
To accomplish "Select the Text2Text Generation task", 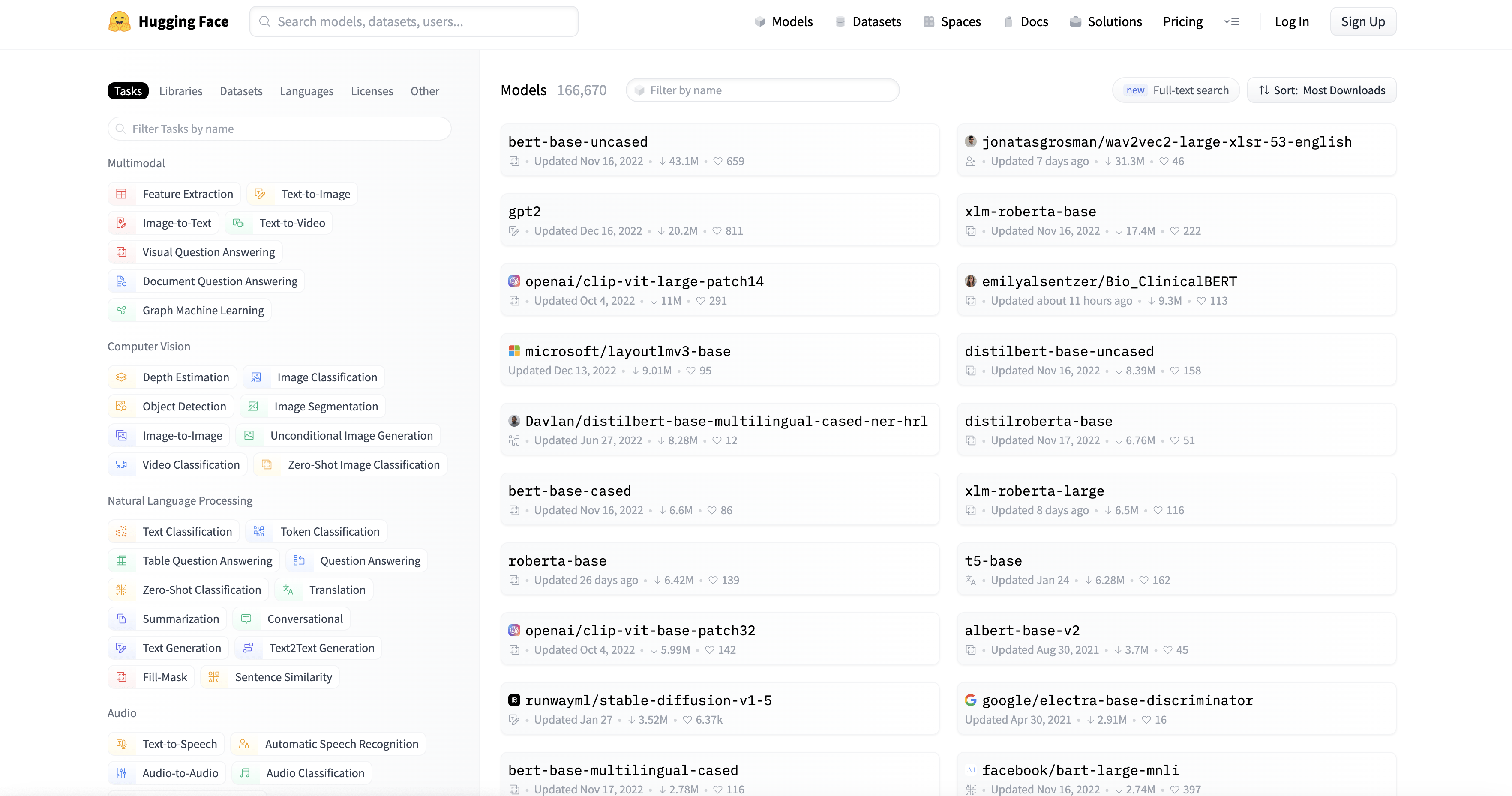I will tap(308, 648).
